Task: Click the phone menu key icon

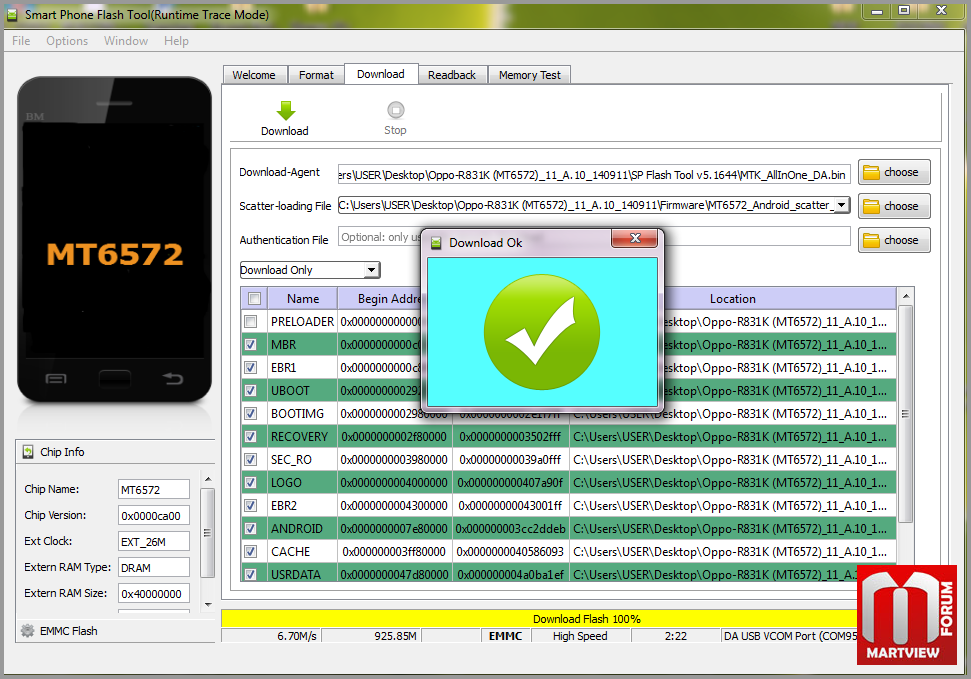Action: pos(56,379)
